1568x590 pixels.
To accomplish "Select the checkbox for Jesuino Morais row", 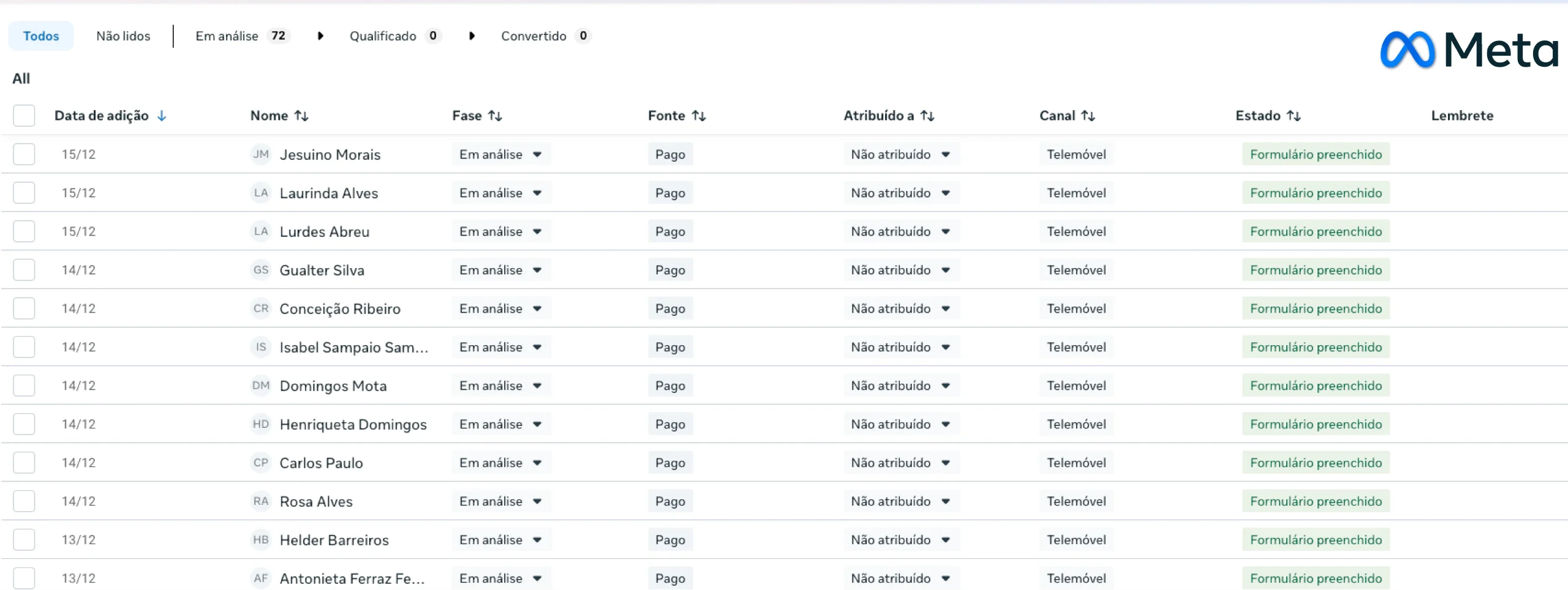I will tap(24, 154).
